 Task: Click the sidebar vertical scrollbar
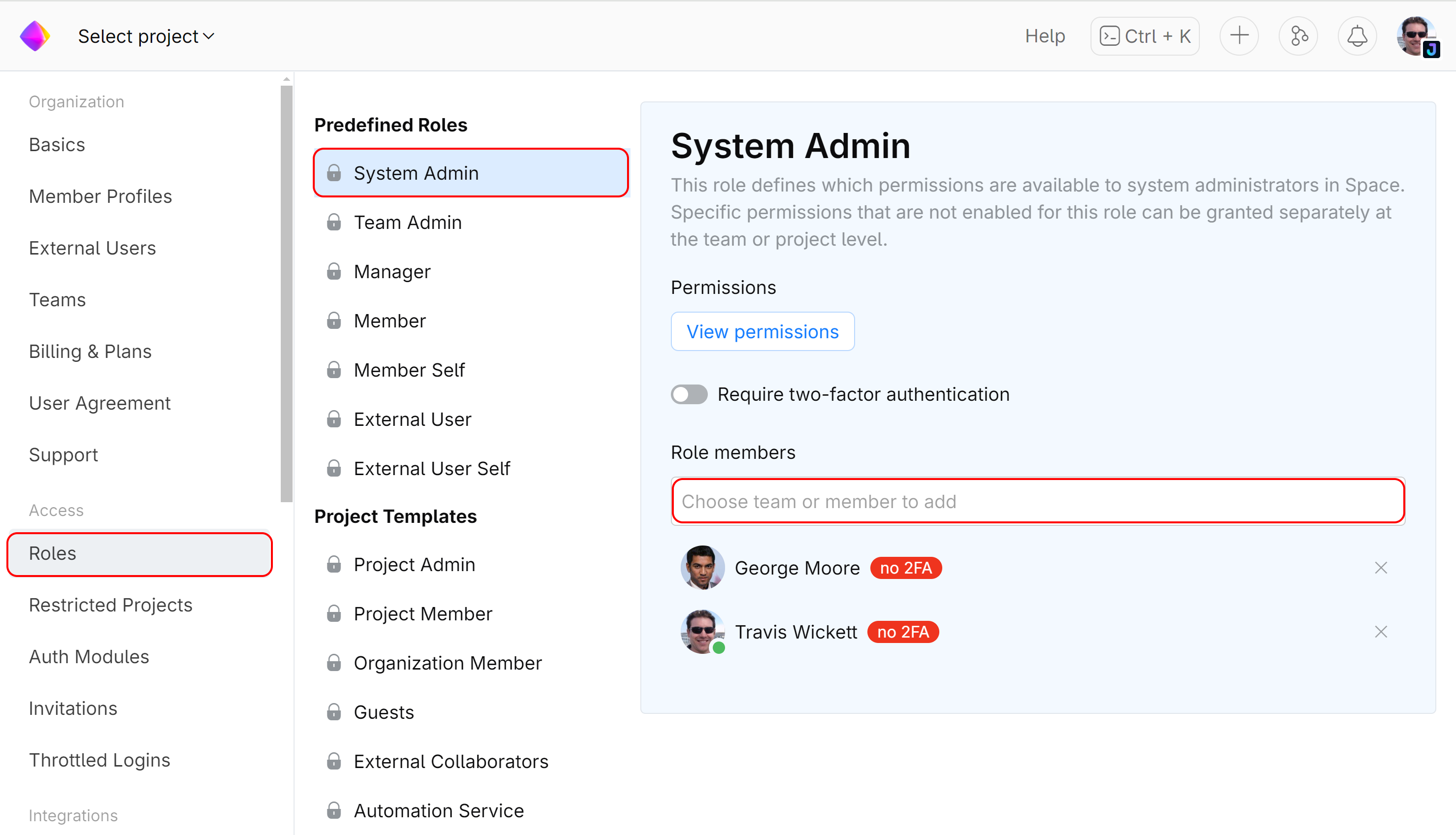tap(286, 292)
